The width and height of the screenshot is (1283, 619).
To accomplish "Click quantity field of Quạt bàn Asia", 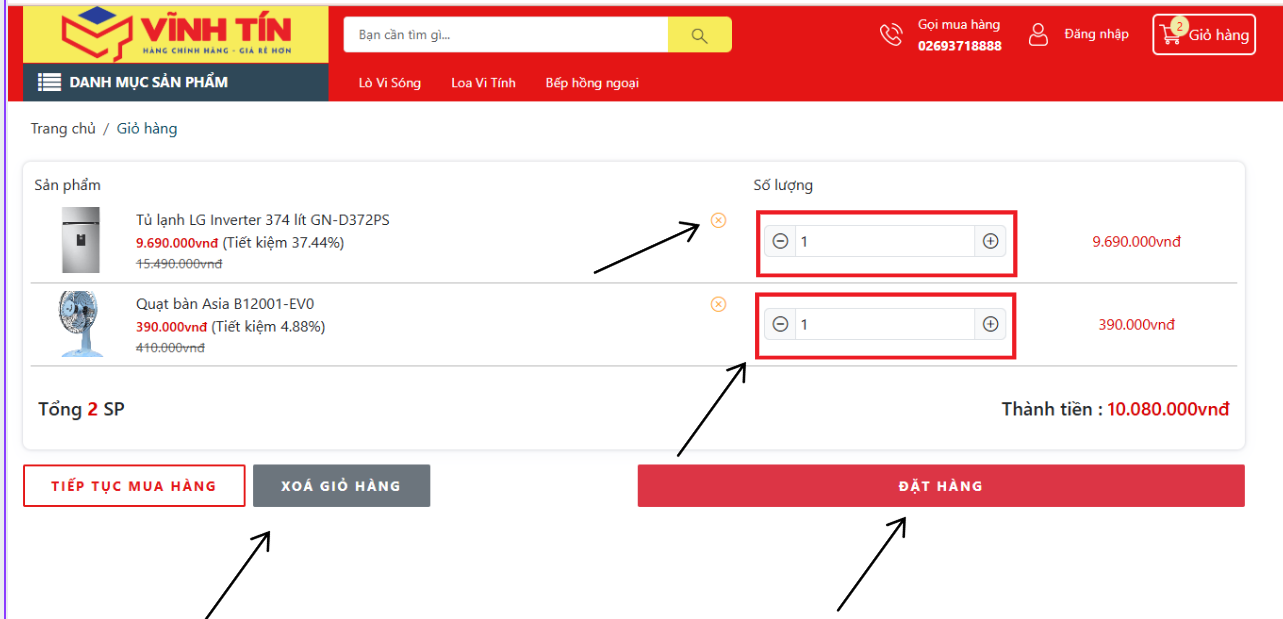I will click(885, 324).
